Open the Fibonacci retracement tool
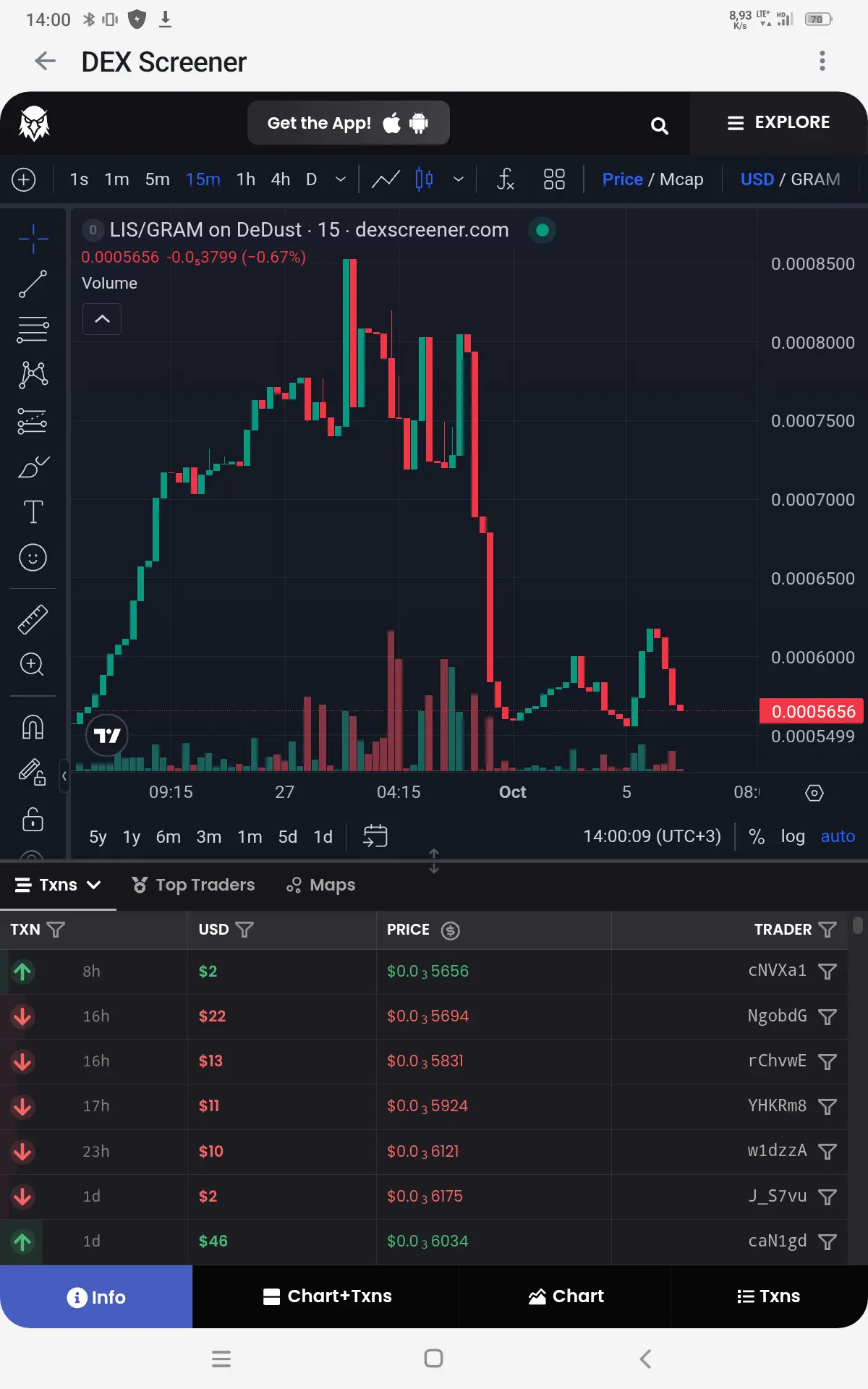This screenshot has width=868, height=1389. (x=33, y=329)
